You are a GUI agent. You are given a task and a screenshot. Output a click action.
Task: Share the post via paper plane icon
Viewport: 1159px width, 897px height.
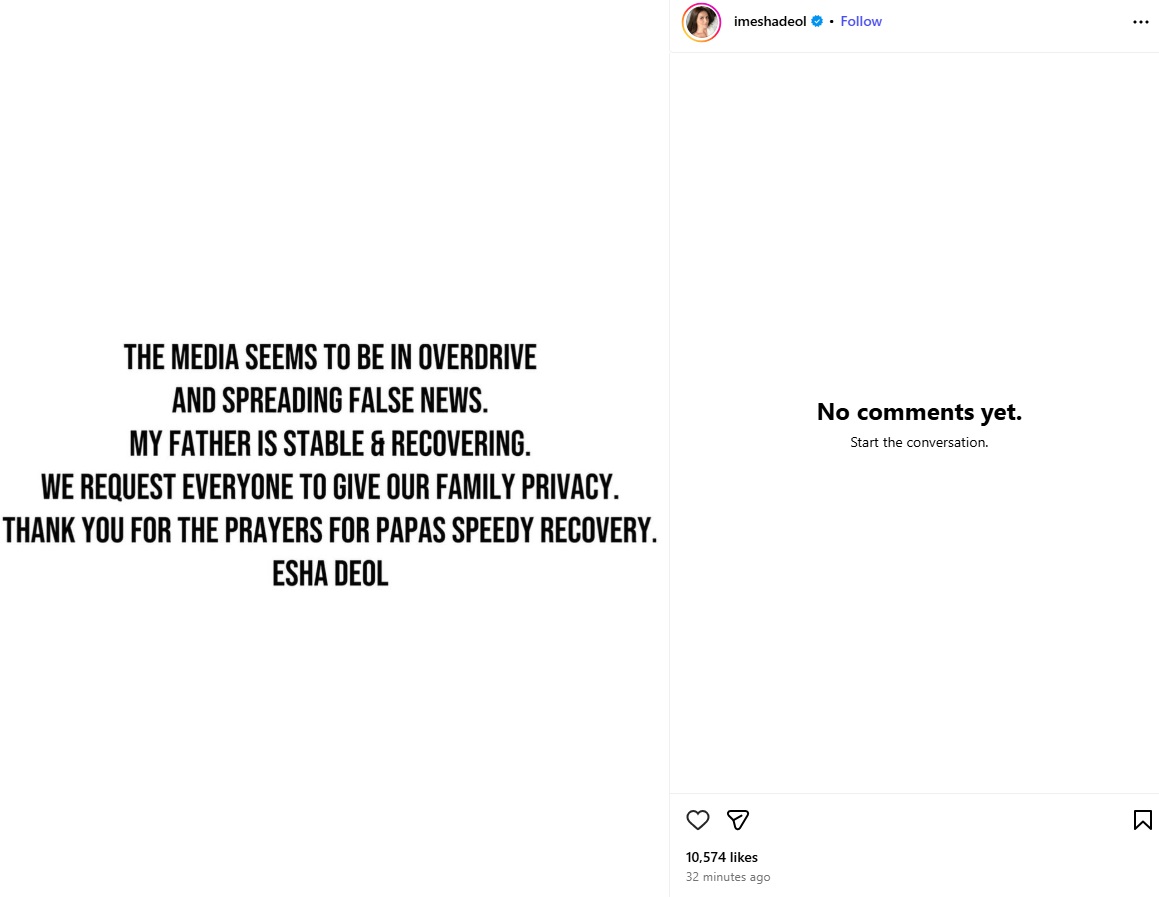point(738,820)
